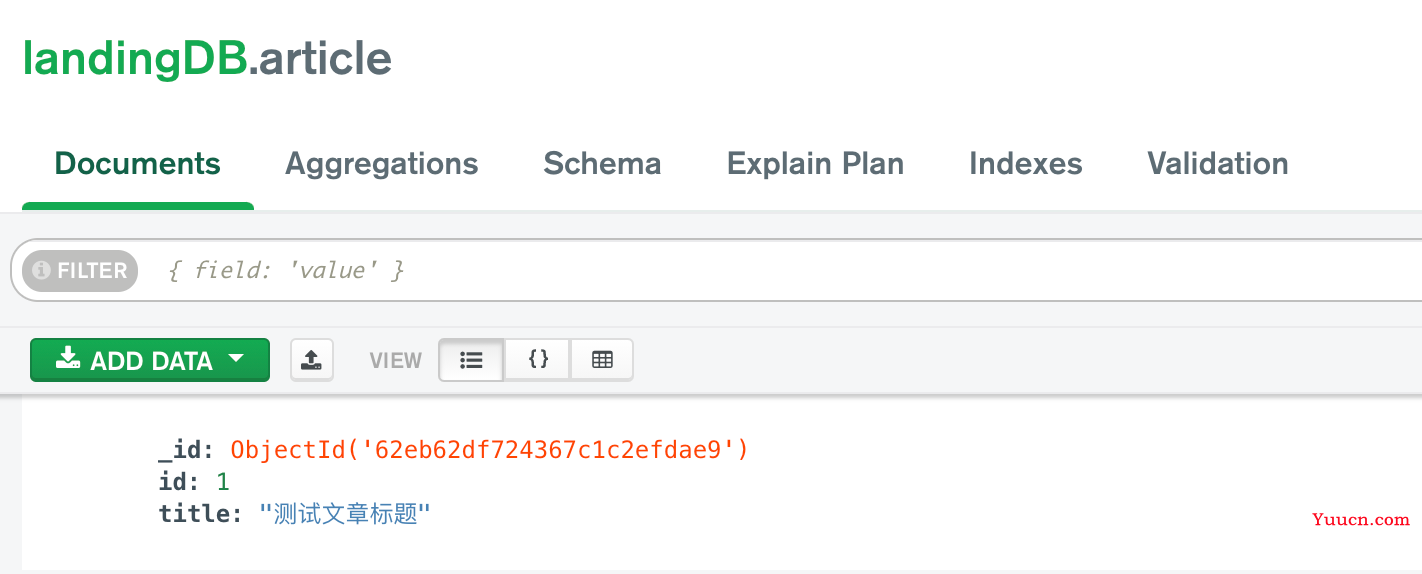Open the Aggregations tab
Screen dimensions: 1422x574
(382, 164)
